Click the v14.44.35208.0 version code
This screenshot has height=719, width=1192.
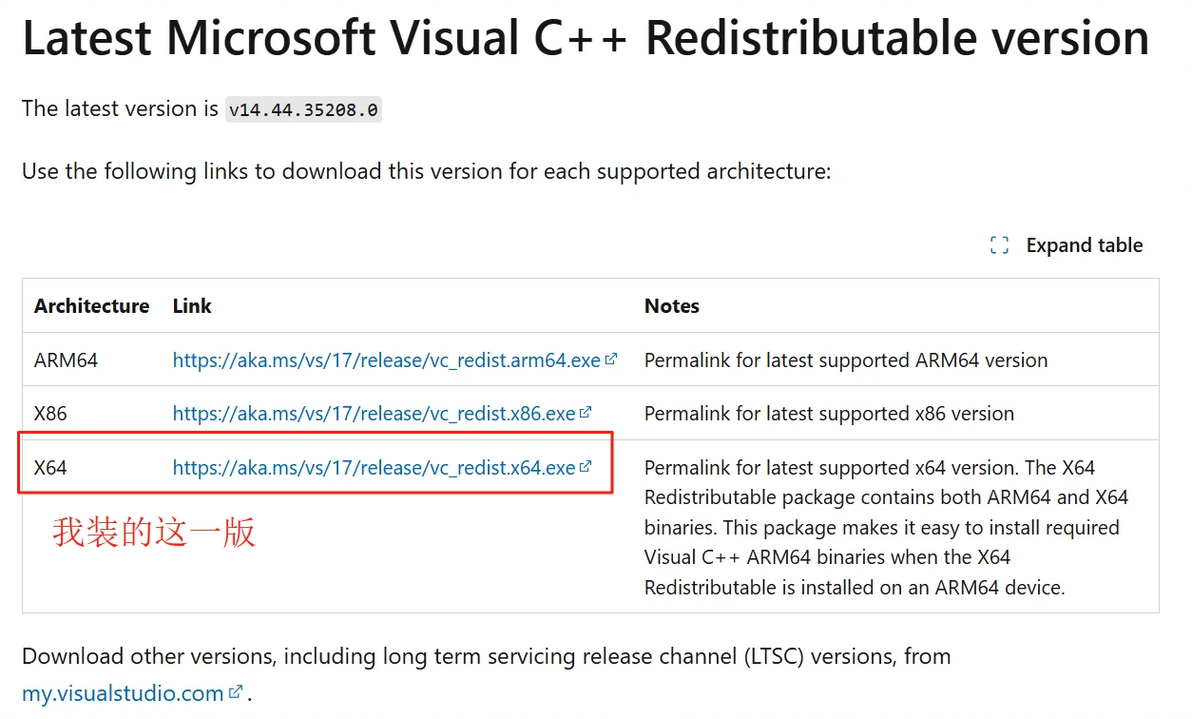coord(303,110)
